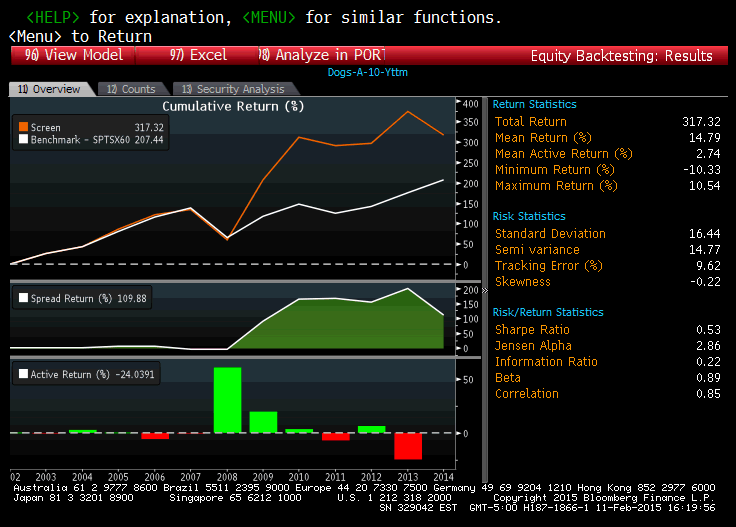
Task: Click the value 10.54
Action: pos(705,185)
